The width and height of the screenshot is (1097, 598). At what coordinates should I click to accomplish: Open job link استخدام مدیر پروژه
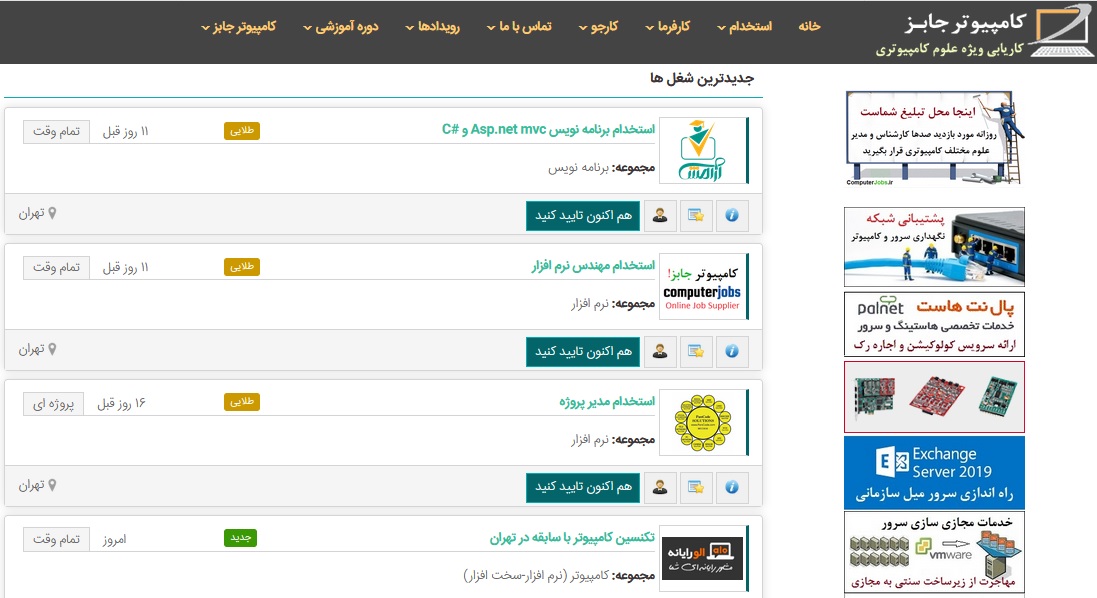pyautogui.click(x=607, y=401)
